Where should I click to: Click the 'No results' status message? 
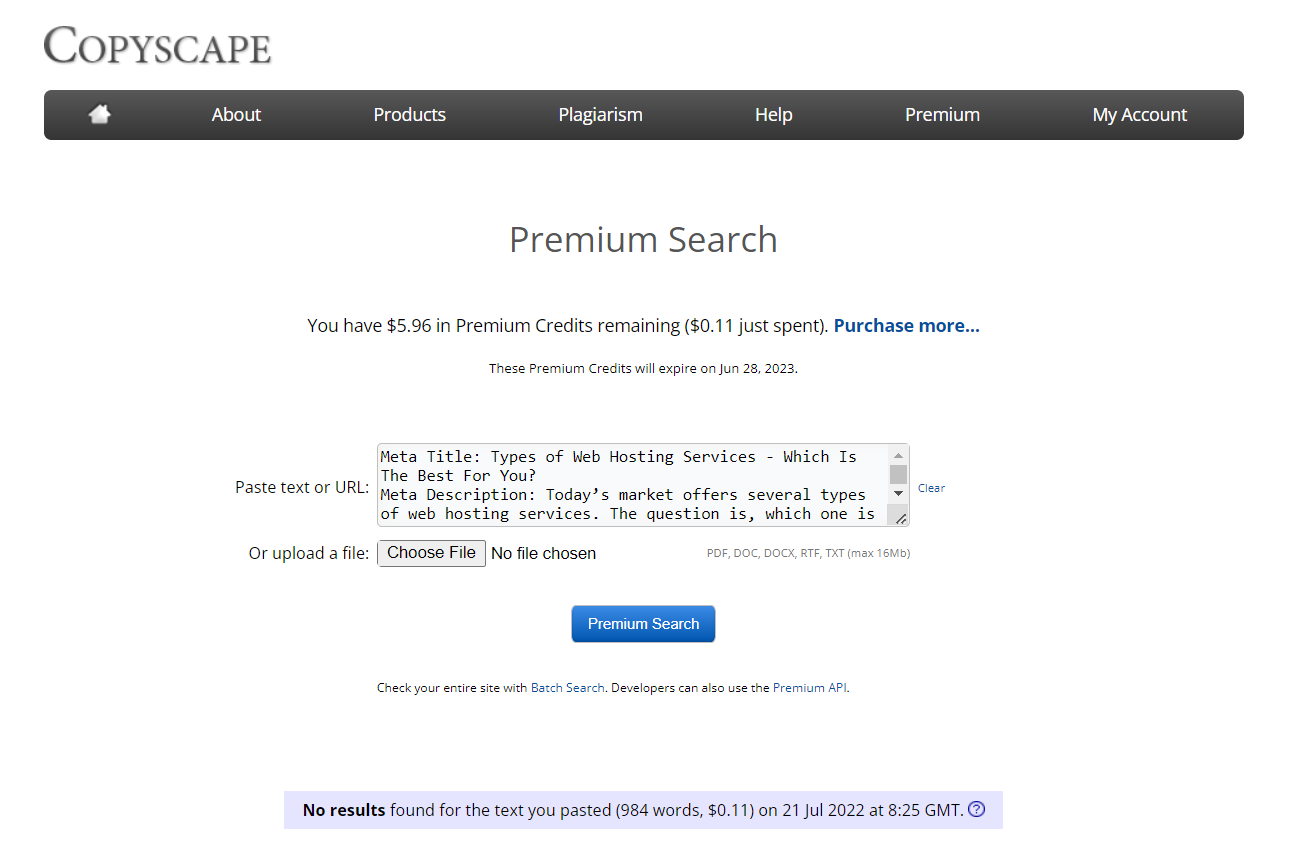point(643,810)
